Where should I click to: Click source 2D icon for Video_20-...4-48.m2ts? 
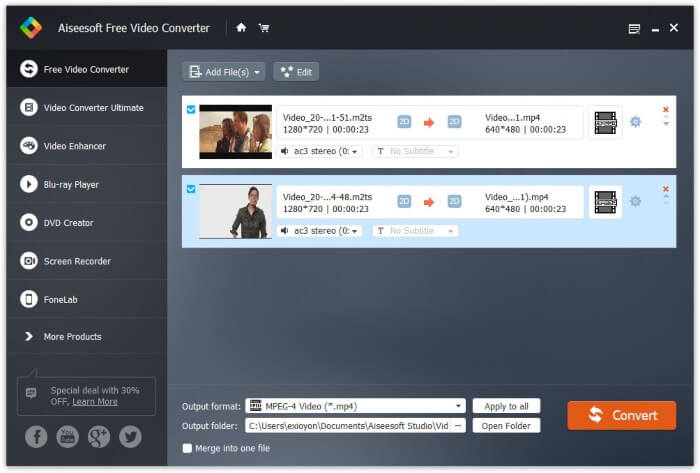404,201
